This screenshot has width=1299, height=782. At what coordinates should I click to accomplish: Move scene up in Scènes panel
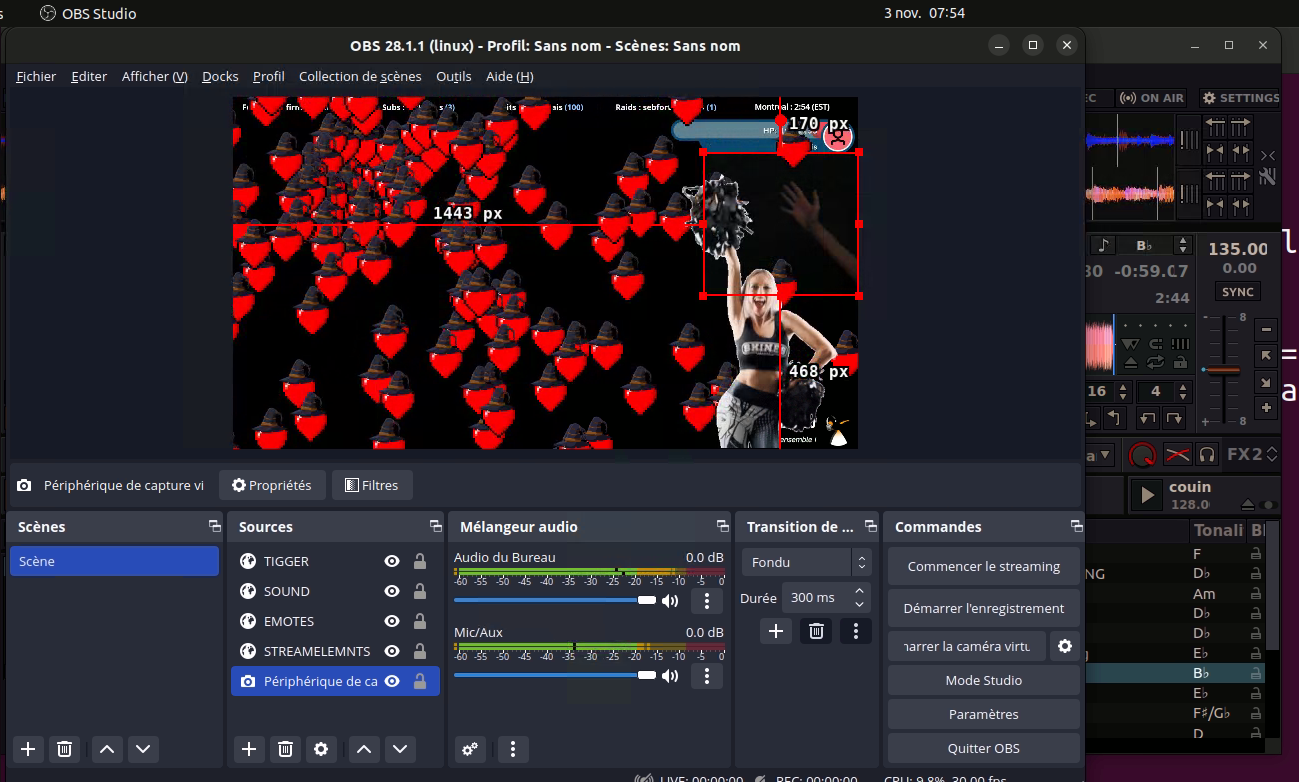point(107,748)
